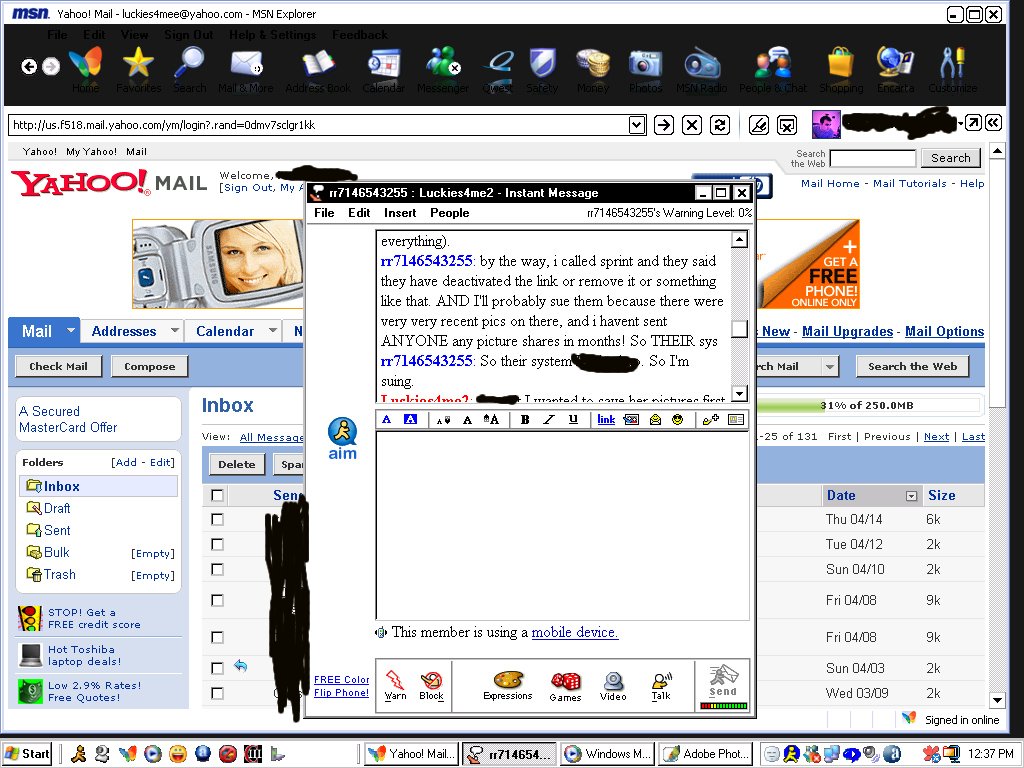
Task: Refresh the page in MSN Explorer
Action: [x=720, y=125]
